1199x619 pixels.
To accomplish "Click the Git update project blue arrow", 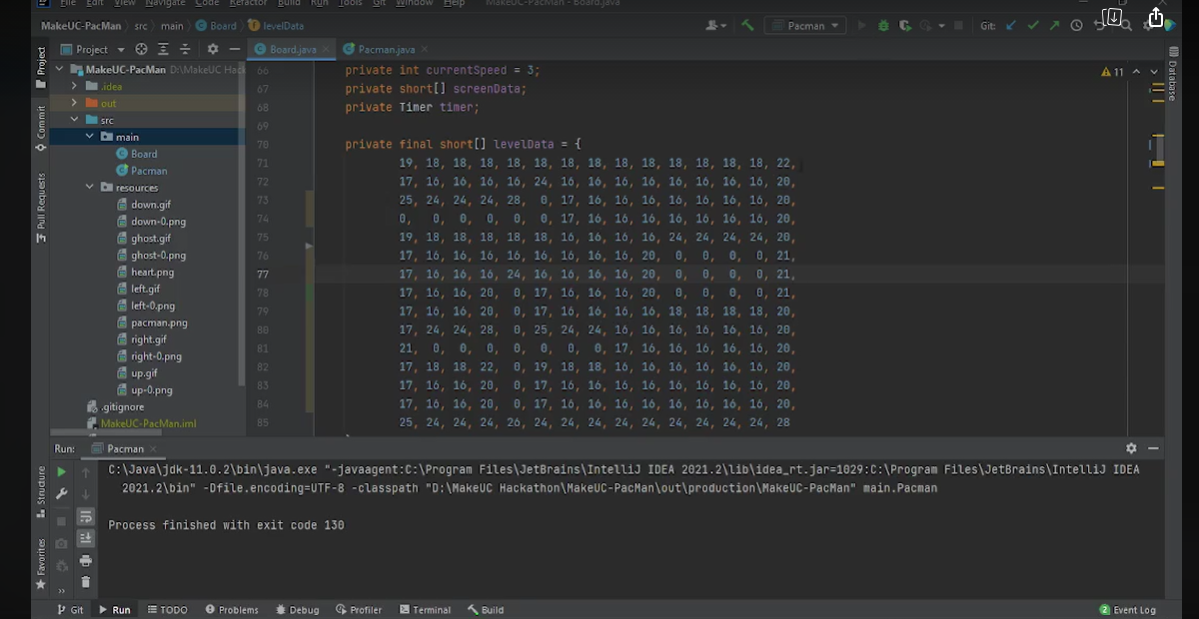I will [1011, 26].
